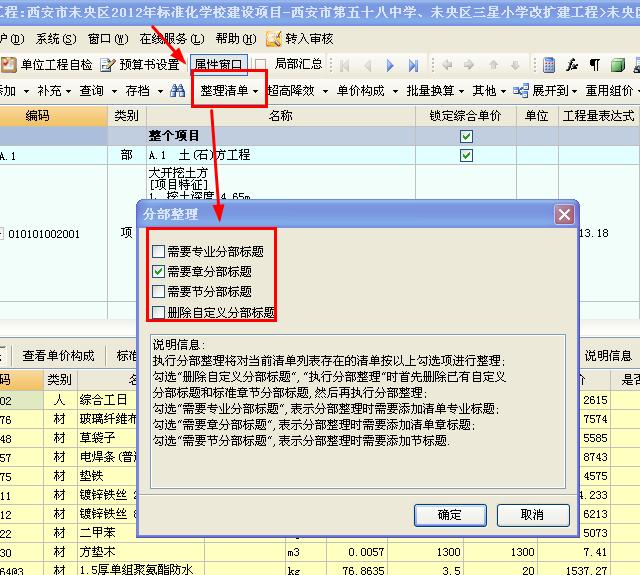
Task: Click the 名称 column header
Action: (x=281, y=116)
